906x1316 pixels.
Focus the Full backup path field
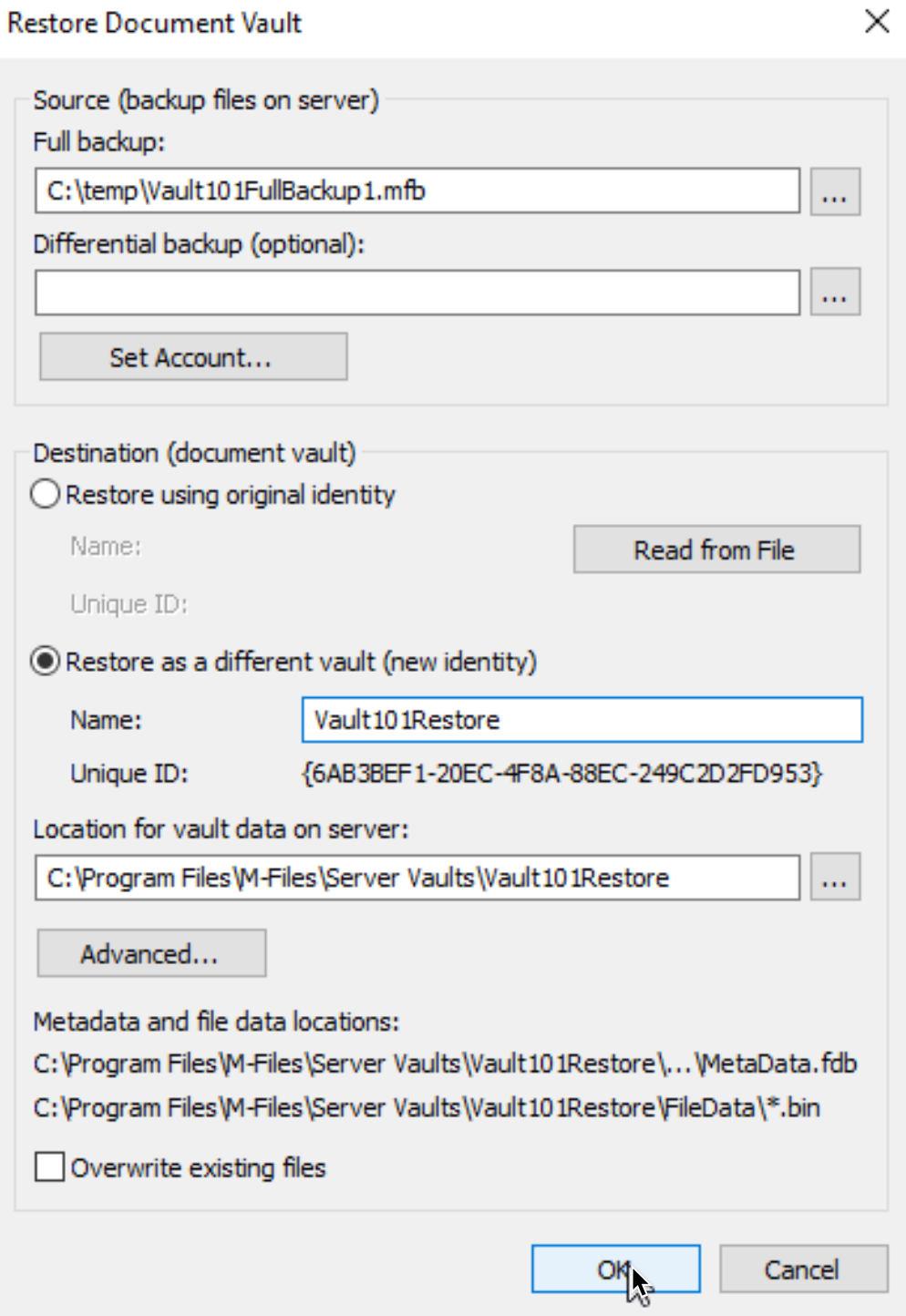pos(417,191)
